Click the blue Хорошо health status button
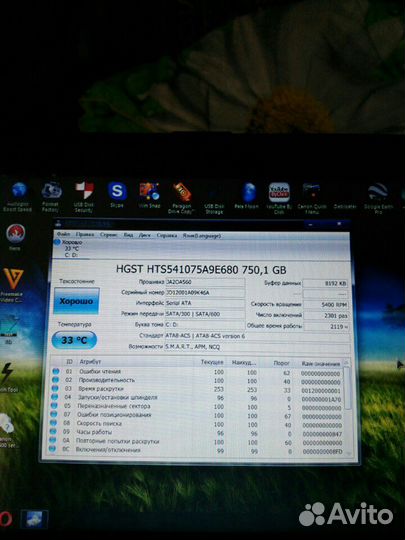 (x=76, y=301)
